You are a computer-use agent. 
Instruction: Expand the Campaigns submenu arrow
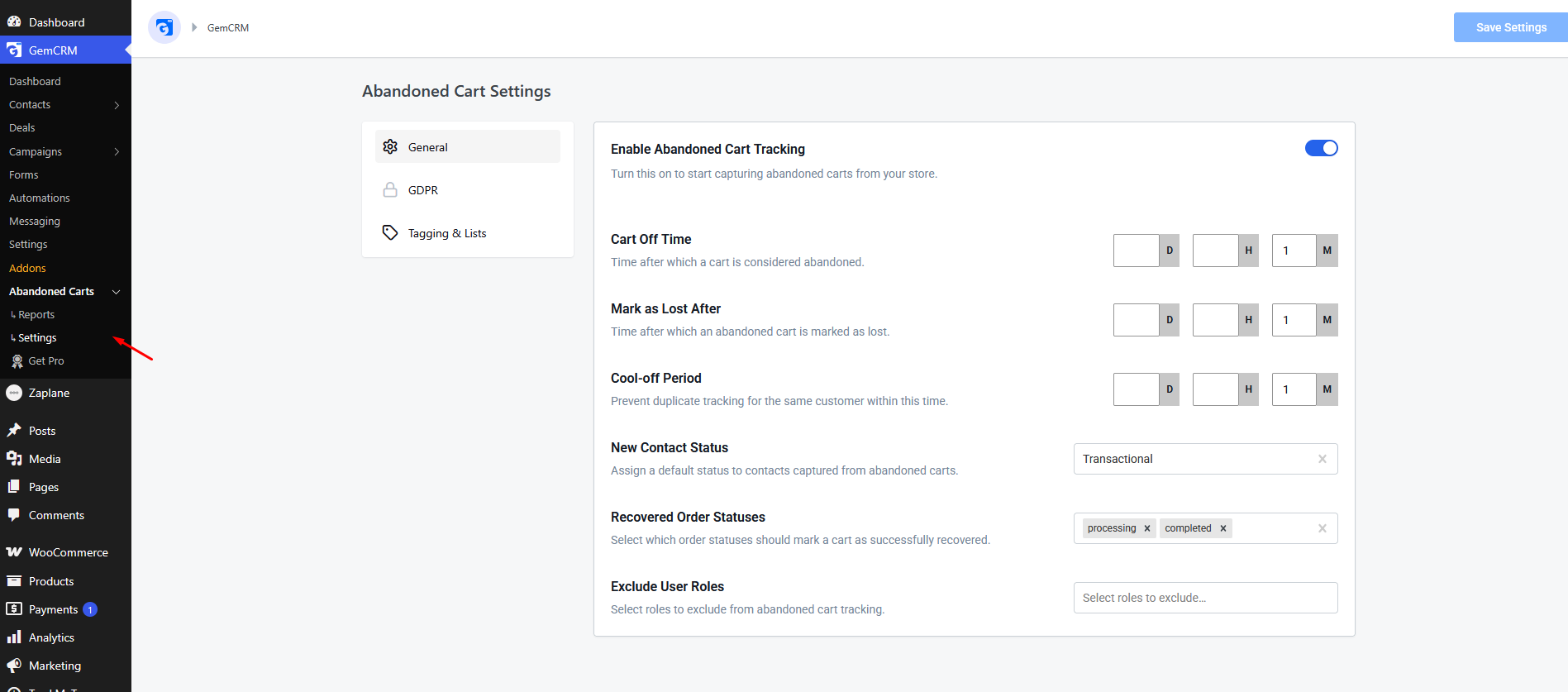coord(117,152)
